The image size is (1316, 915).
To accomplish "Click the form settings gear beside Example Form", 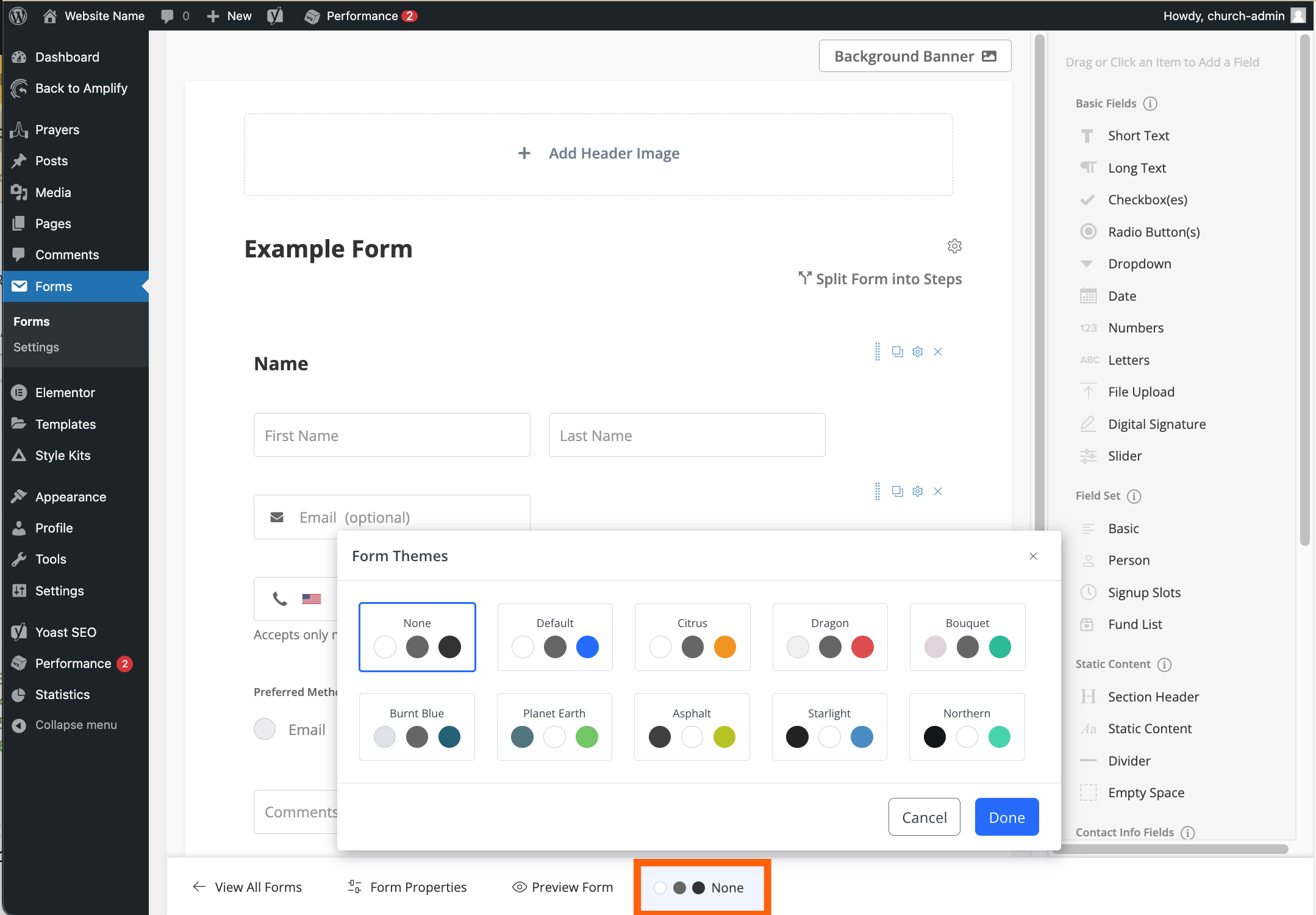I will coord(954,246).
